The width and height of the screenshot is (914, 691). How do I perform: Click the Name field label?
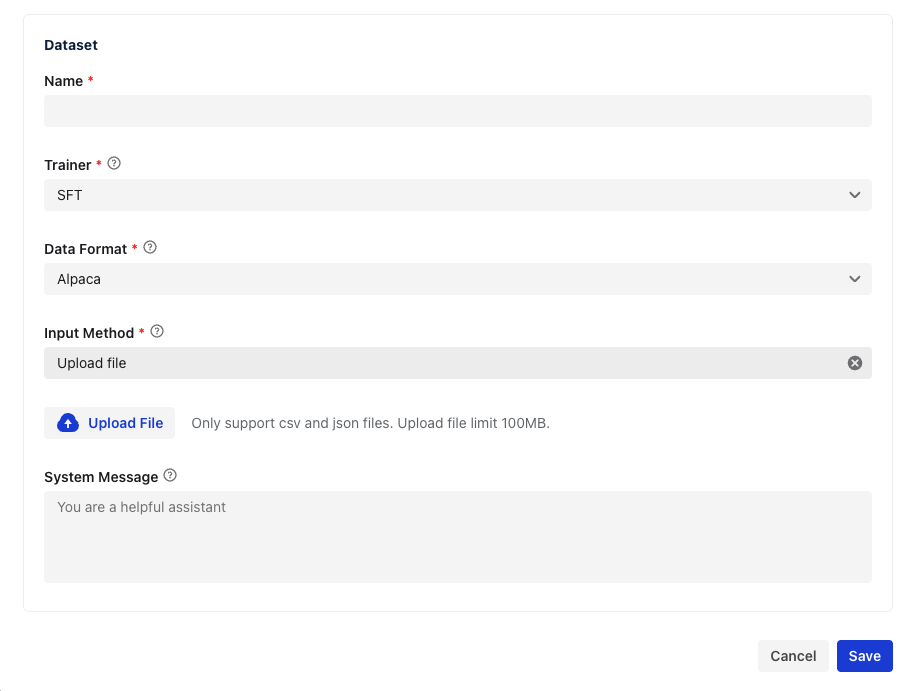(64, 81)
